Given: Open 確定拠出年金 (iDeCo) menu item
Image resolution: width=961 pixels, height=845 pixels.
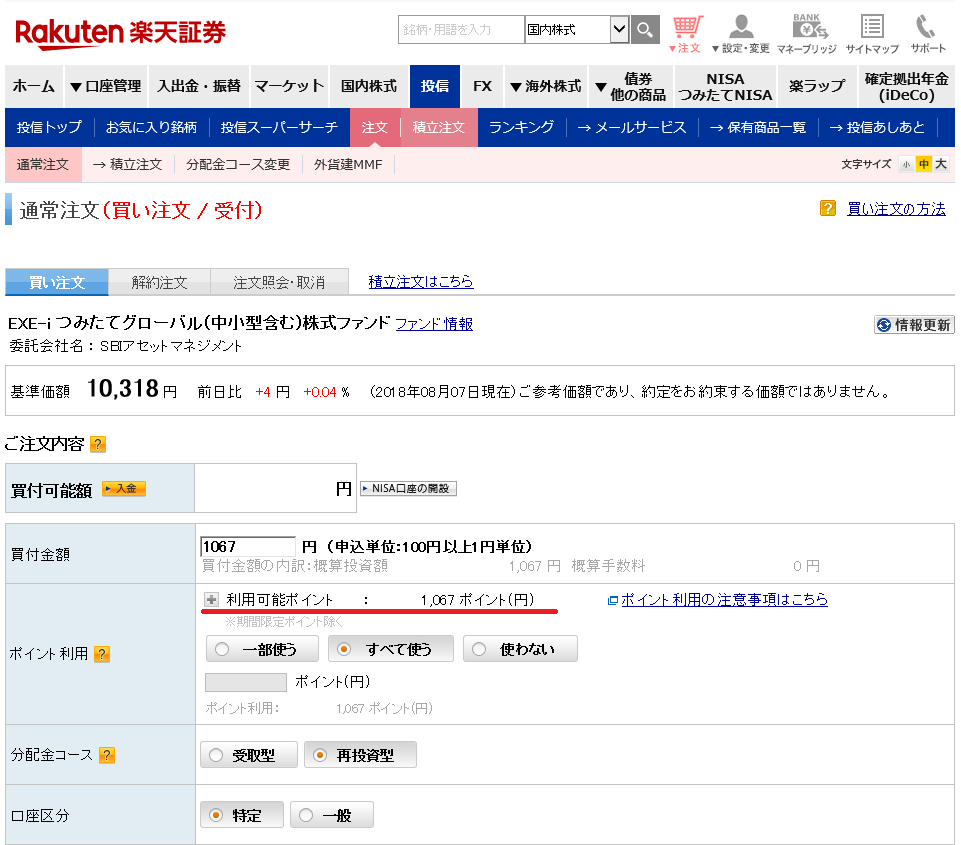Looking at the screenshot, I should pyautogui.click(x=906, y=86).
